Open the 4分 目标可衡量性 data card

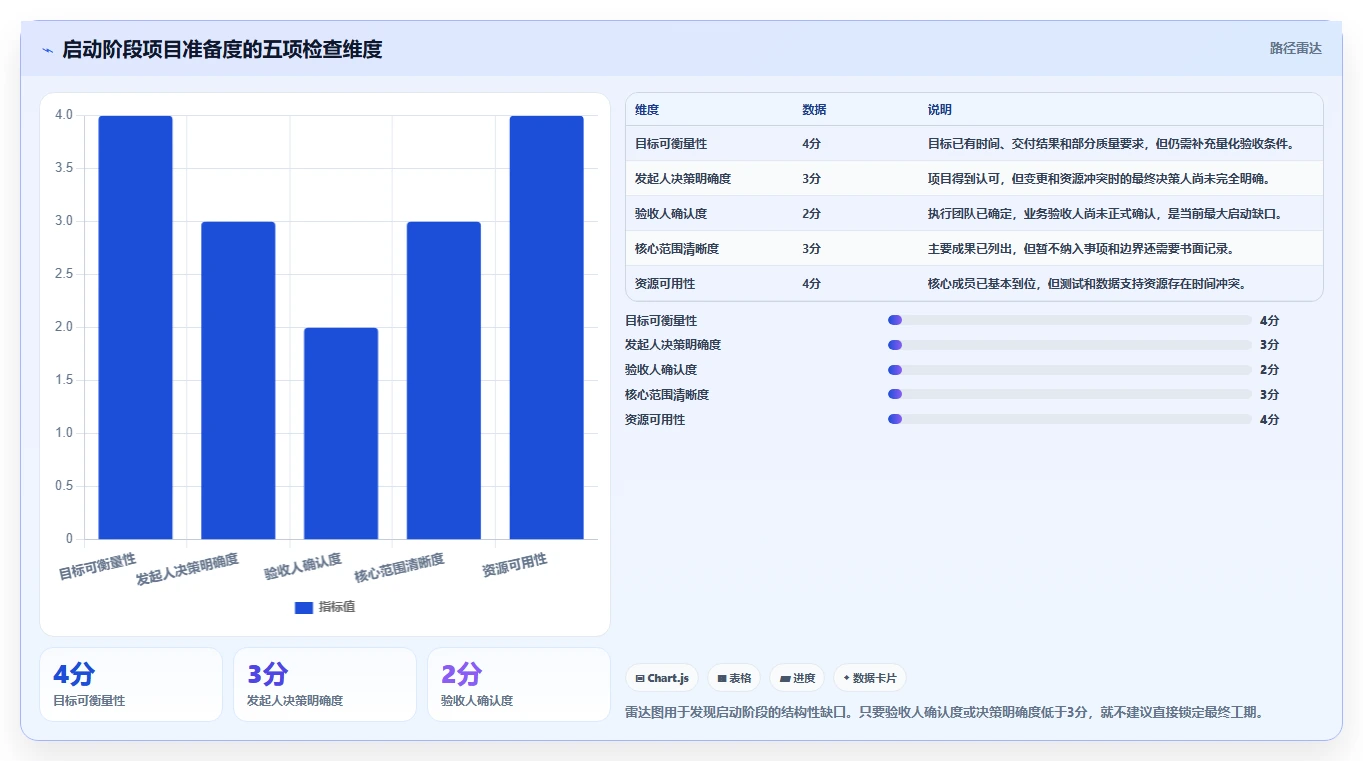pyautogui.click(x=131, y=684)
